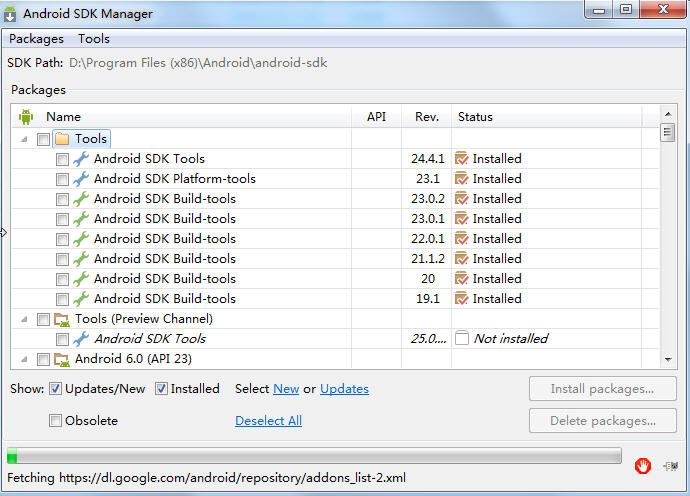Open the Packages menu
The height and width of the screenshot is (496, 690).
(x=37, y=39)
